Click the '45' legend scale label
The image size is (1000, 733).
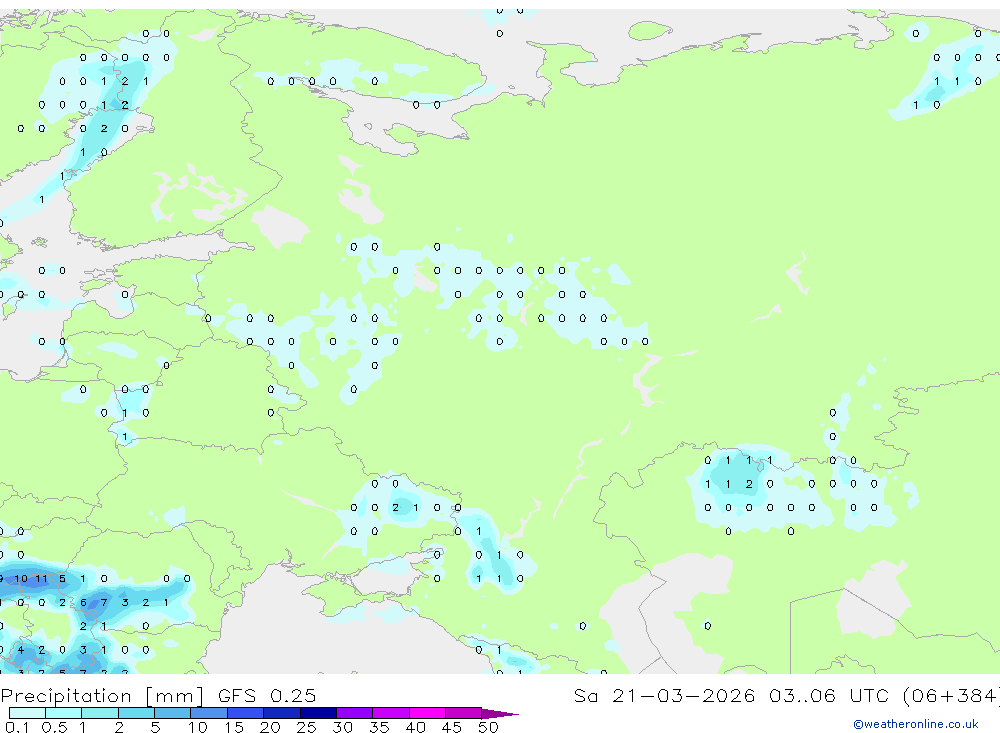(452, 727)
